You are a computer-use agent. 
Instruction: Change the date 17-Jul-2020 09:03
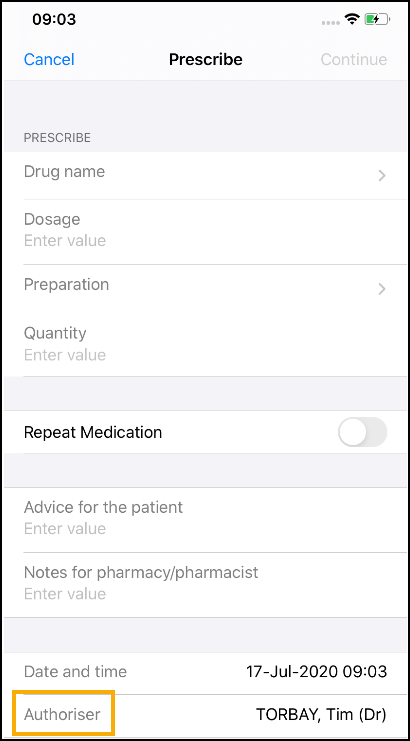click(316, 671)
